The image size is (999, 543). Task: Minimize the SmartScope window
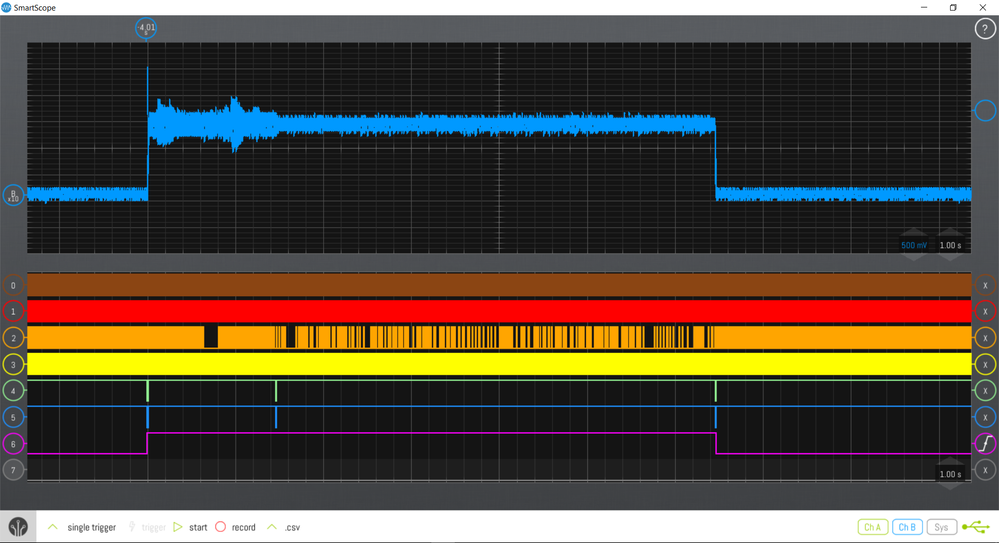924,8
